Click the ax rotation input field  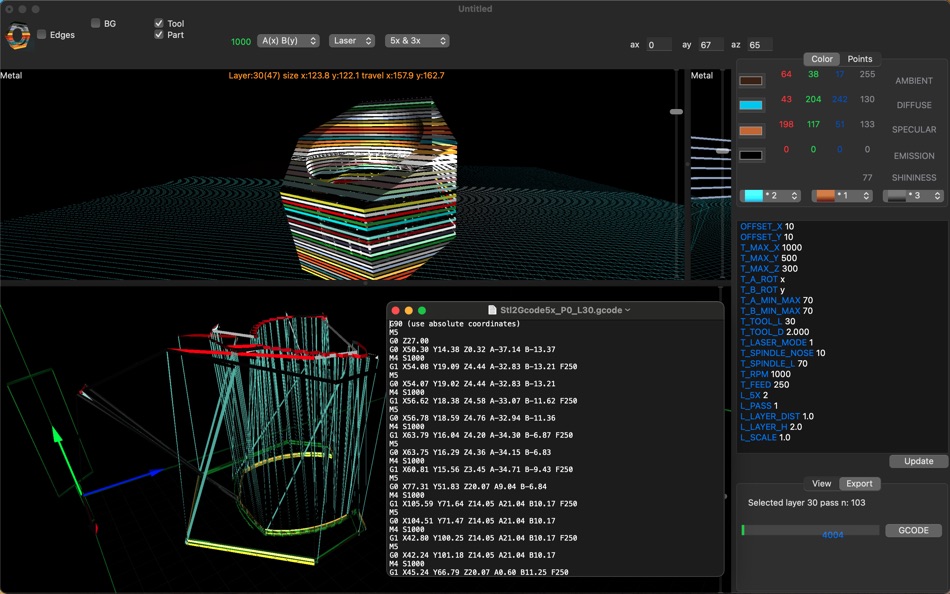click(658, 45)
